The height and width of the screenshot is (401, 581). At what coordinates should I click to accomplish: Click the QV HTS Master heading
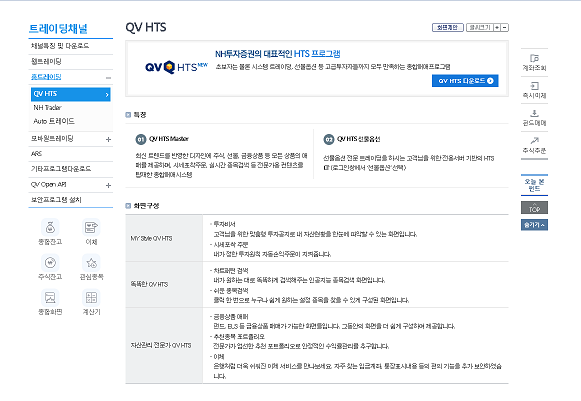(169, 139)
